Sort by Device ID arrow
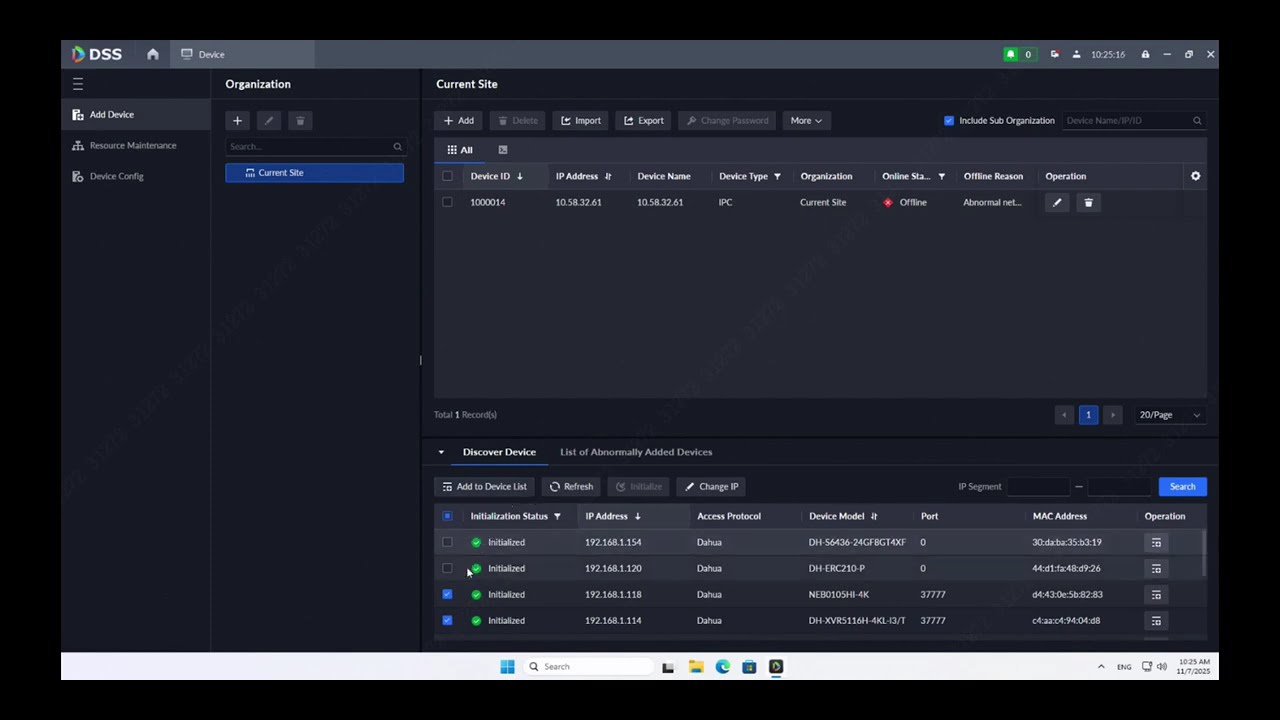This screenshot has height=720, width=1280. [x=520, y=176]
